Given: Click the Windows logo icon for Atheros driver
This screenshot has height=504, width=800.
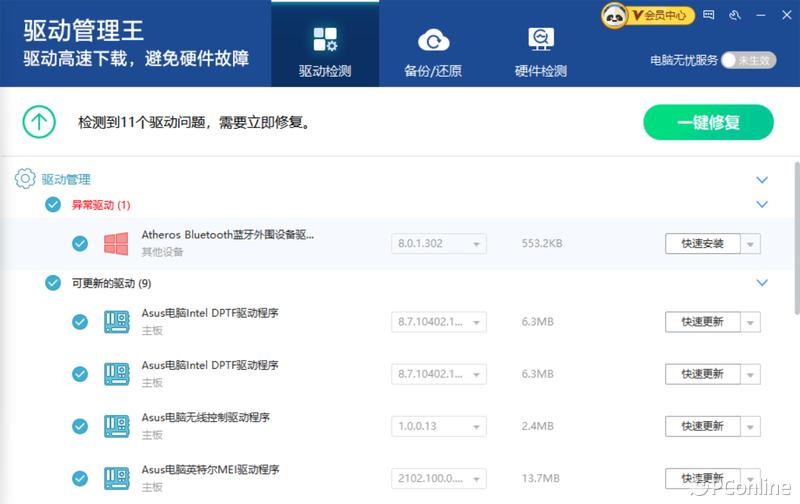Looking at the screenshot, I should (116, 244).
